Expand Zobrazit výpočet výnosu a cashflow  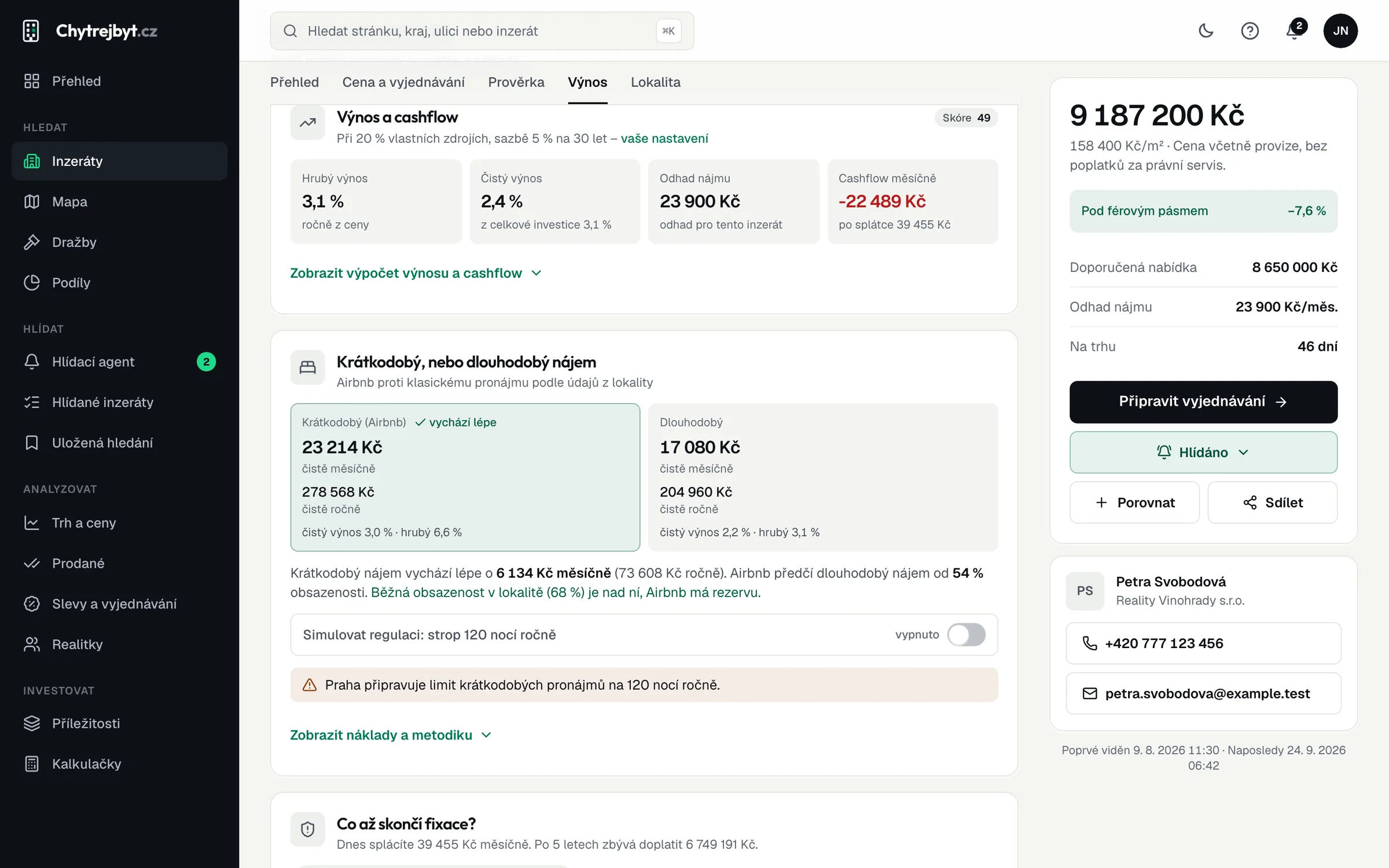pos(416,273)
